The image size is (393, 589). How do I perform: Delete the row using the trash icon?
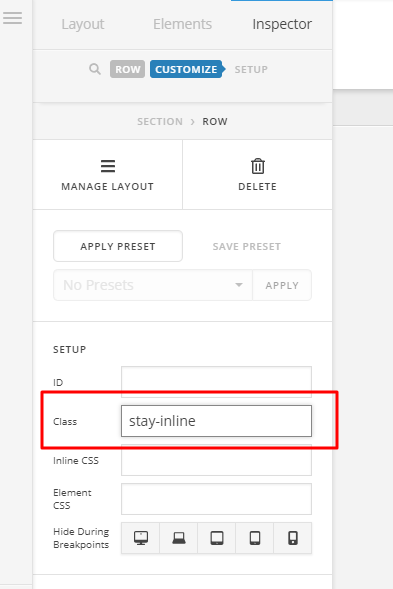coord(258,166)
